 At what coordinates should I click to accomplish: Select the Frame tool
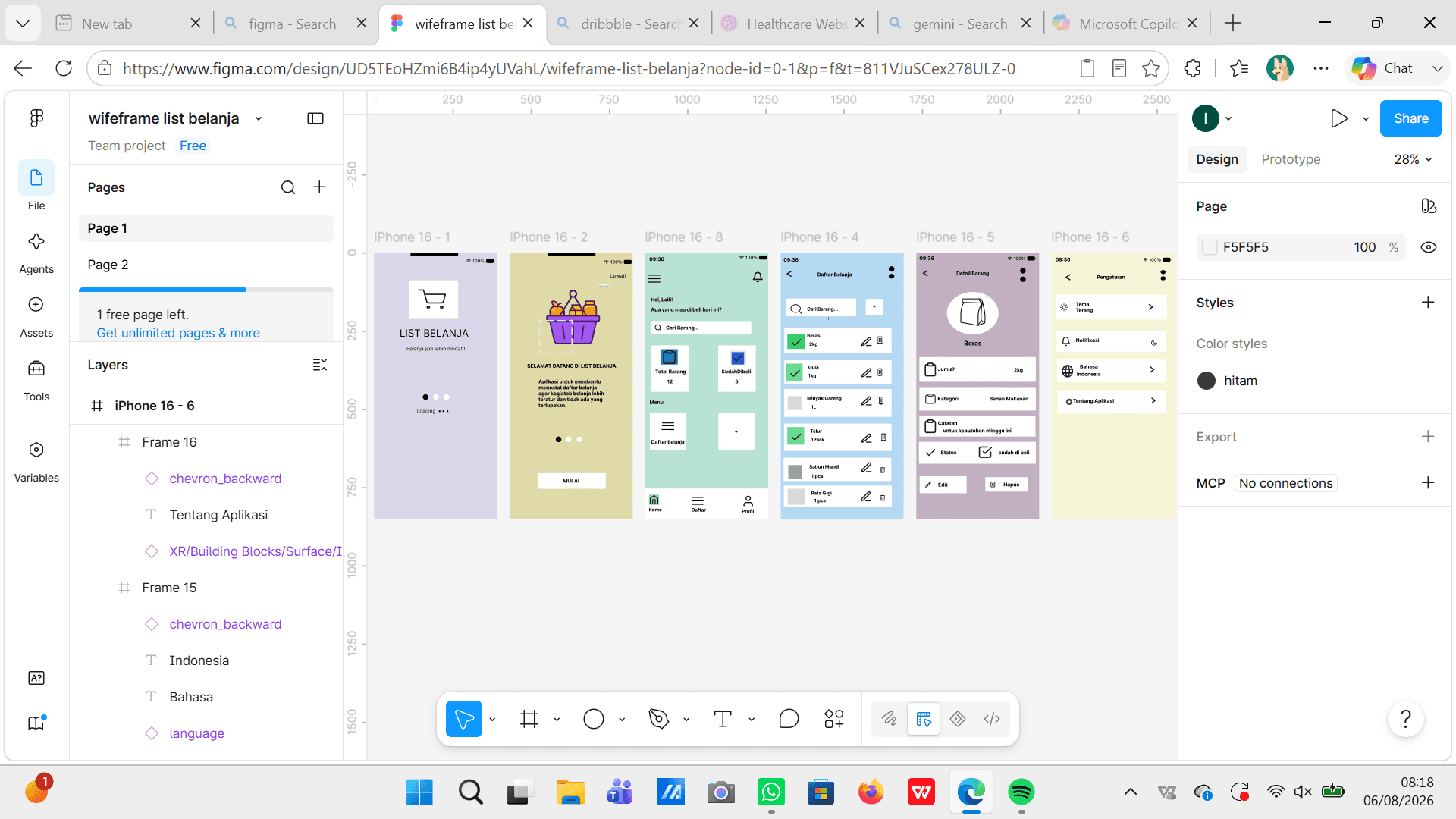529,719
